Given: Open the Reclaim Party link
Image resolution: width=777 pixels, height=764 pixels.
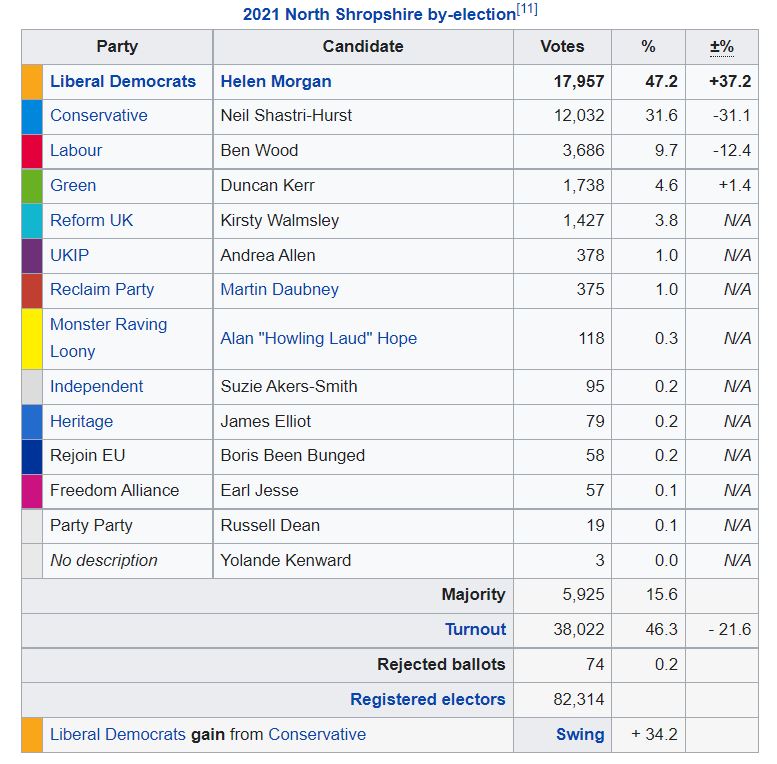Looking at the screenshot, I should pos(102,289).
